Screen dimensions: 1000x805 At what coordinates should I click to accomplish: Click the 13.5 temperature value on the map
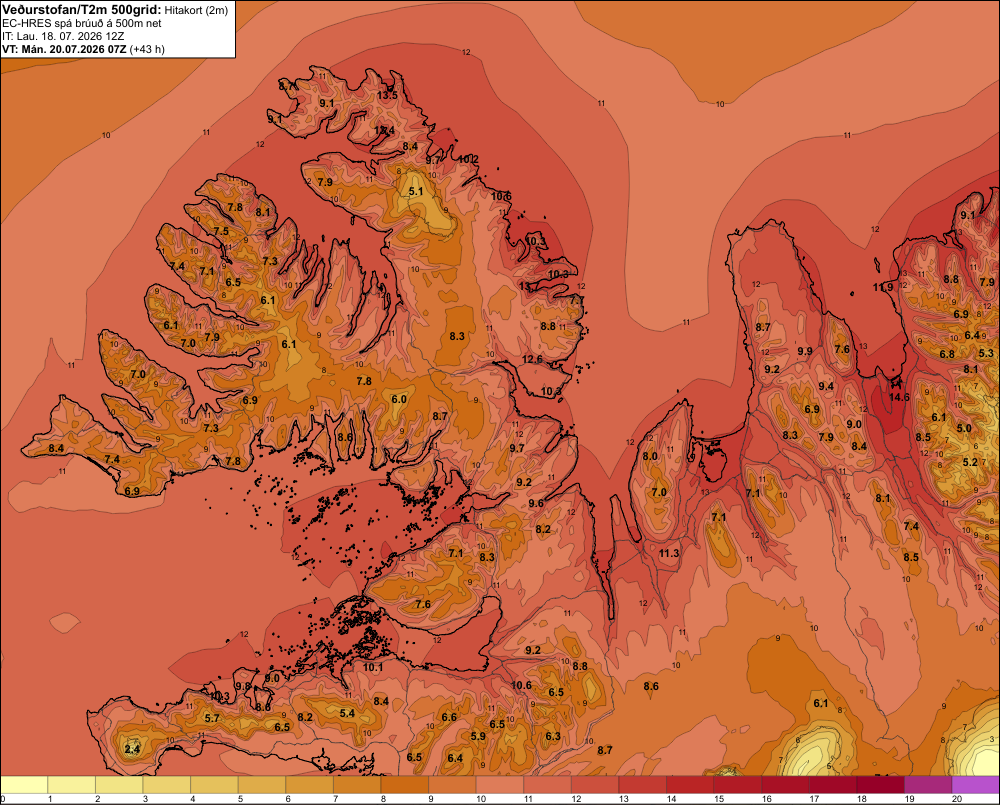(x=386, y=96)
